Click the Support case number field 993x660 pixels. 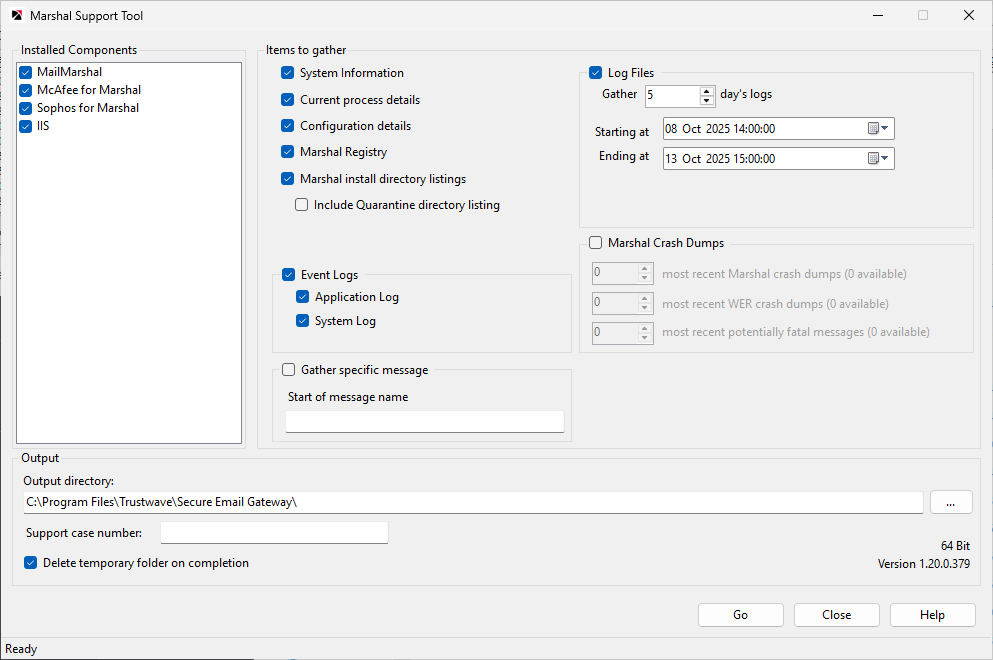coord(274,533)
